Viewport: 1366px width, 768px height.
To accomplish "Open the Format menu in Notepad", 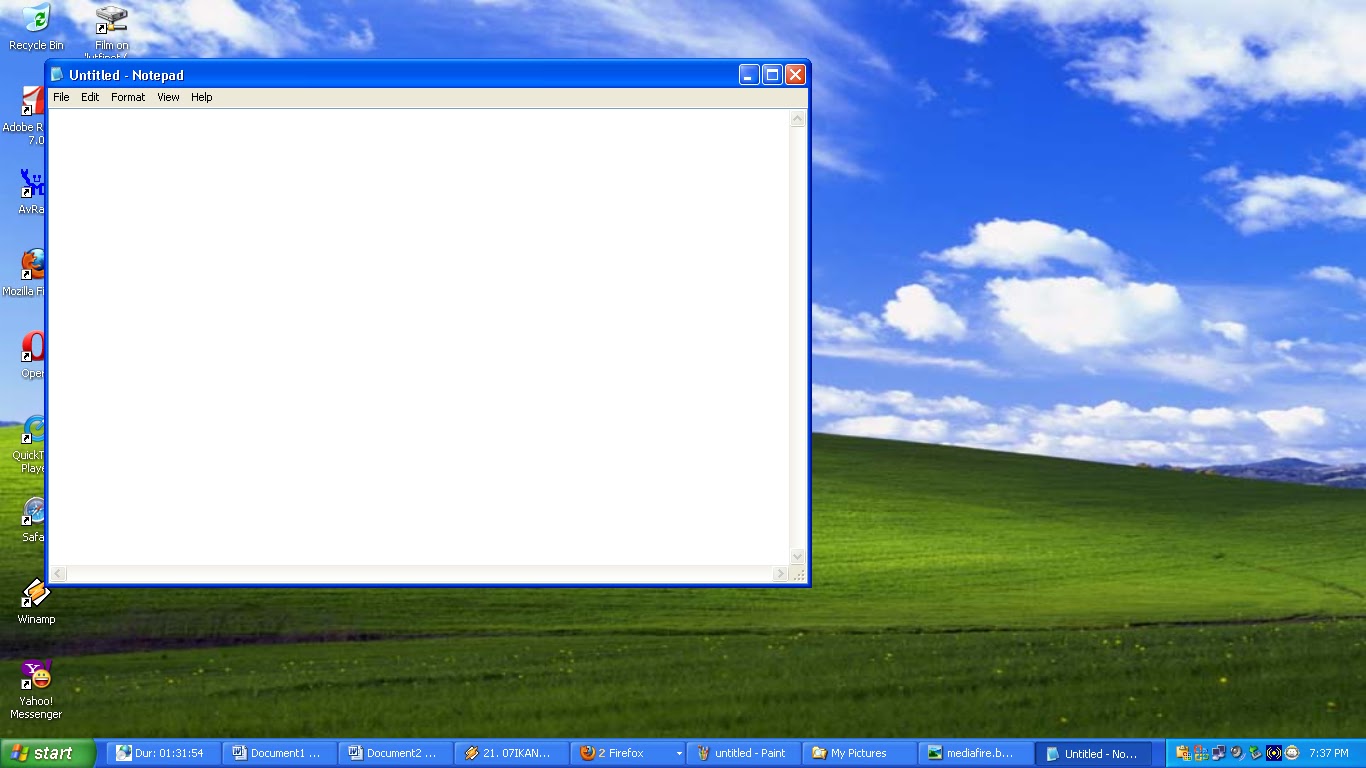I will (128, 97).
